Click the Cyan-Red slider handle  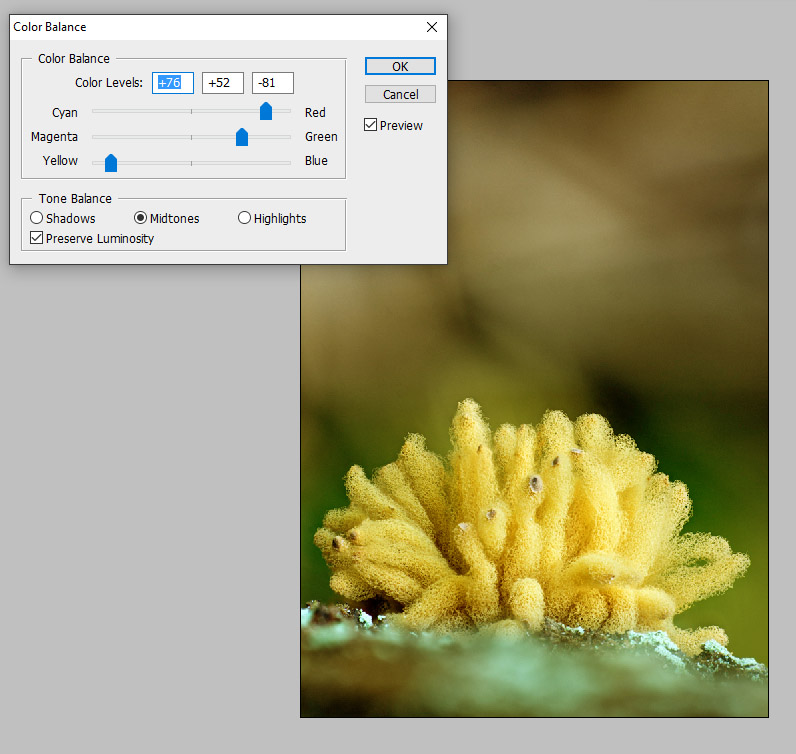coord(266,111)
